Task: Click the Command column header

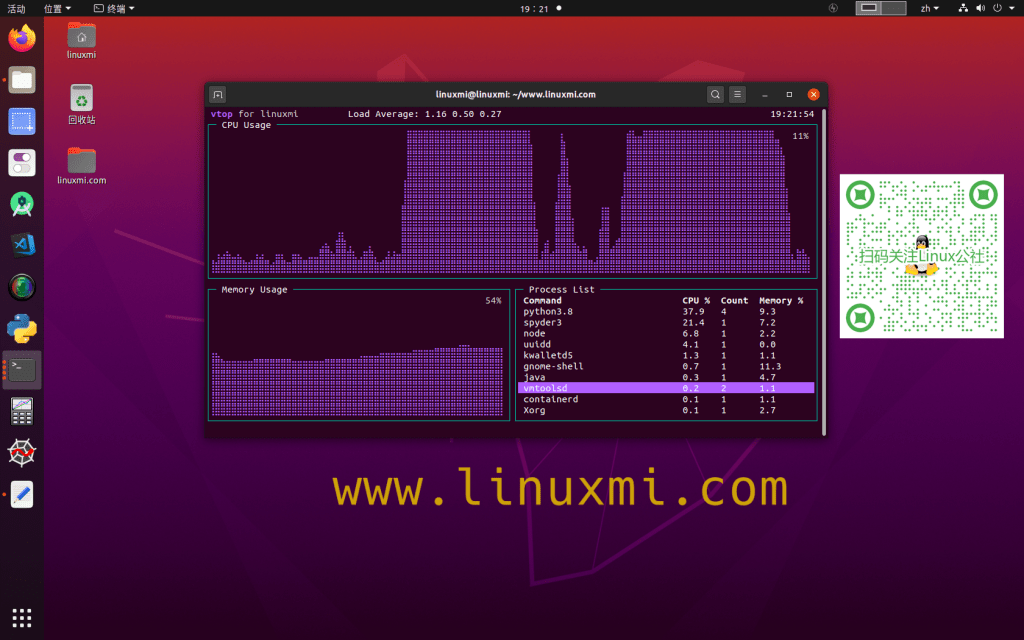Action: (x=542, y=300)
